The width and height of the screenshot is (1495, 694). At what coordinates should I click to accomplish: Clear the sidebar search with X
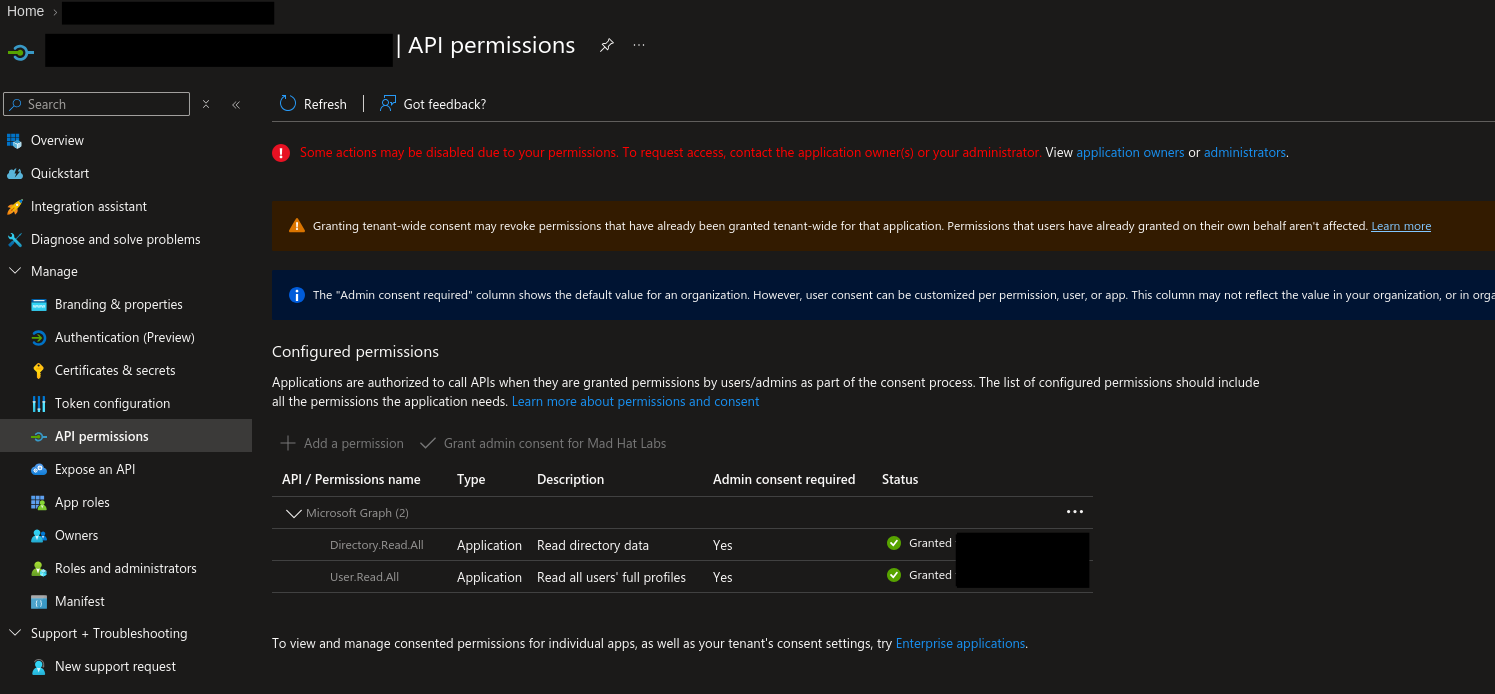pos(206,104)
